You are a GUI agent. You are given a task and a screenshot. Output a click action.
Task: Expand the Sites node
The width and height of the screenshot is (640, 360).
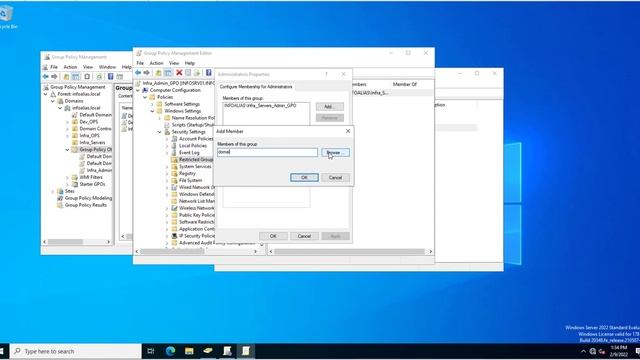[53, 191]
